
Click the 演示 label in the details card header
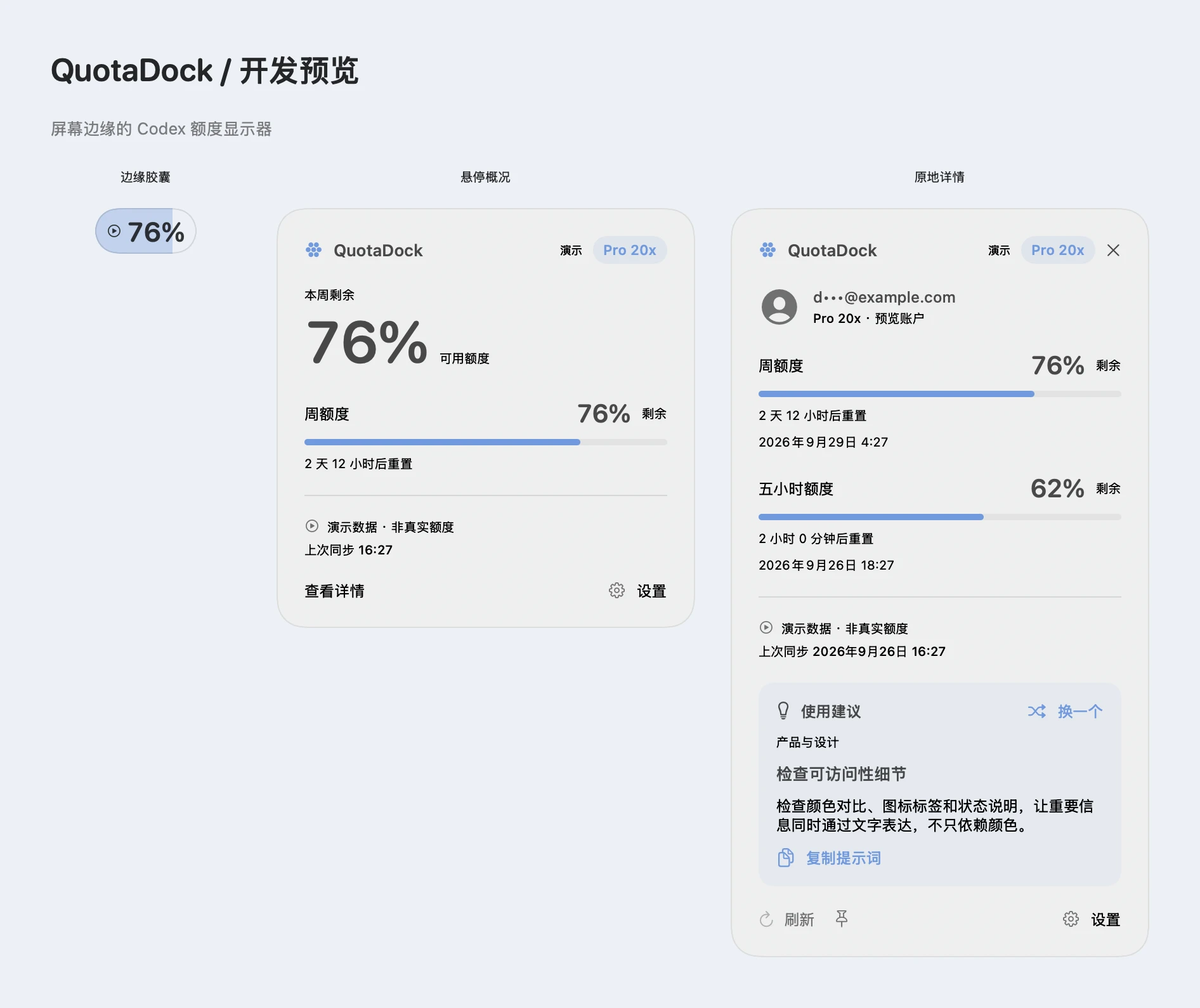(x=999, y=251)
